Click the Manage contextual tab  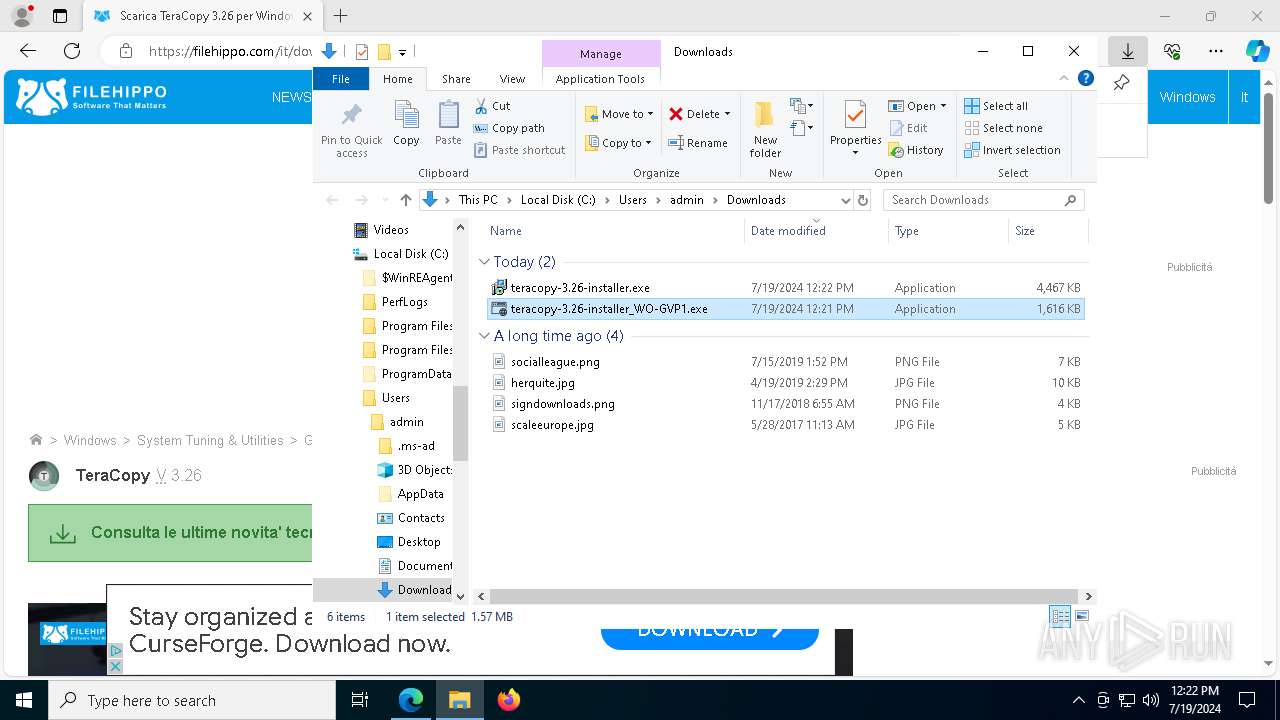601,54
